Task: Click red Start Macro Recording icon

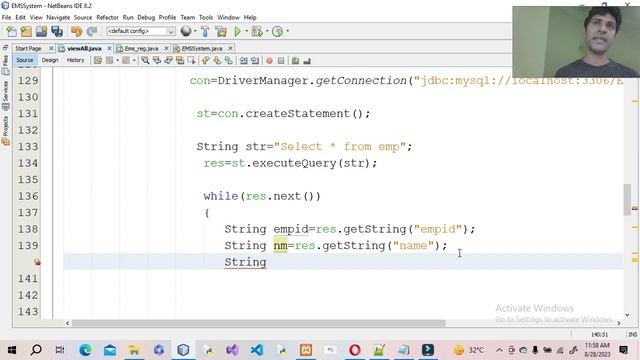Action: (269, 61)
